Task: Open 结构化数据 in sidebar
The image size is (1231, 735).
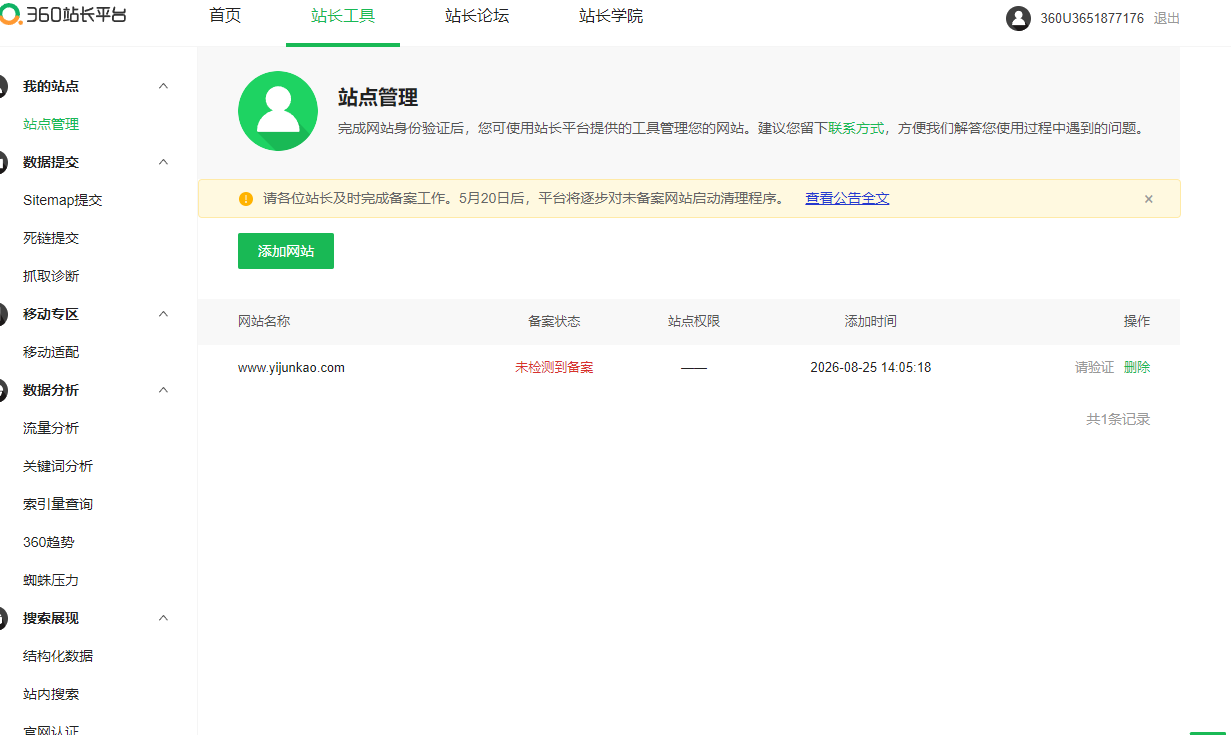Action: click(58, 656)
